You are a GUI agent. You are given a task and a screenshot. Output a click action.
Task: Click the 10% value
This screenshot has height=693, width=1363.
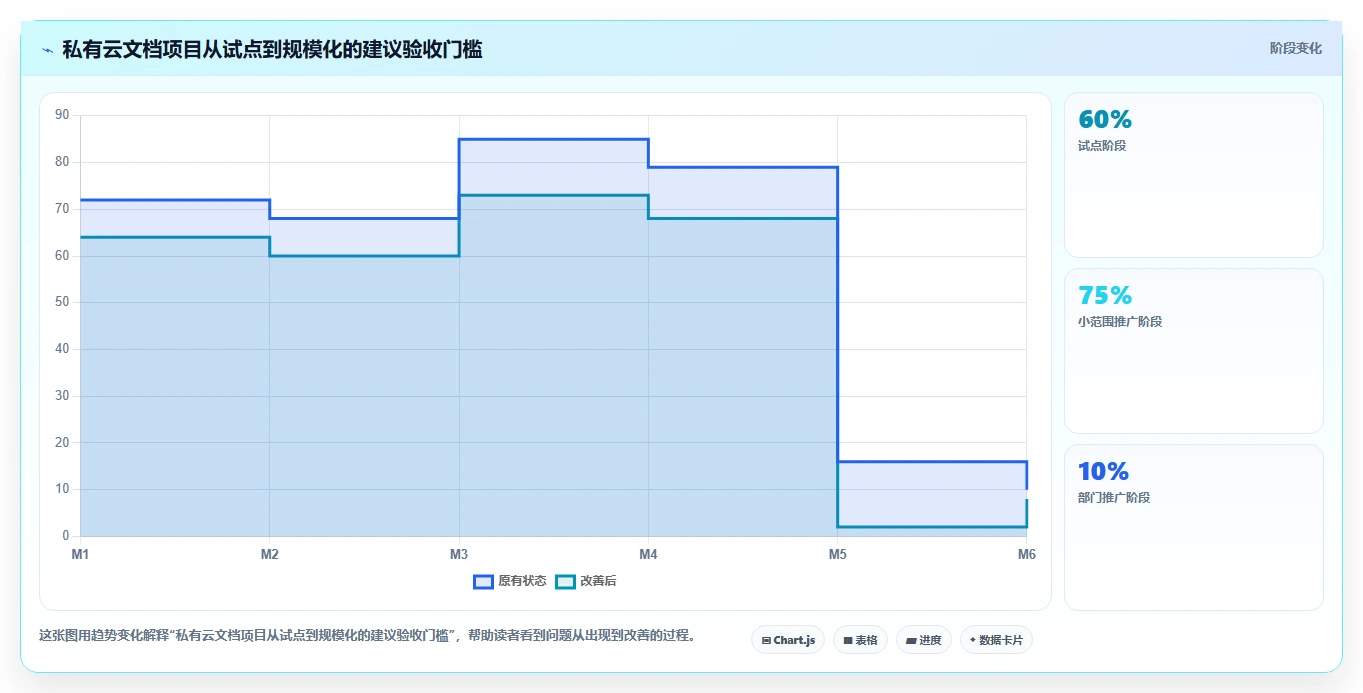[x=1103, y=472]
